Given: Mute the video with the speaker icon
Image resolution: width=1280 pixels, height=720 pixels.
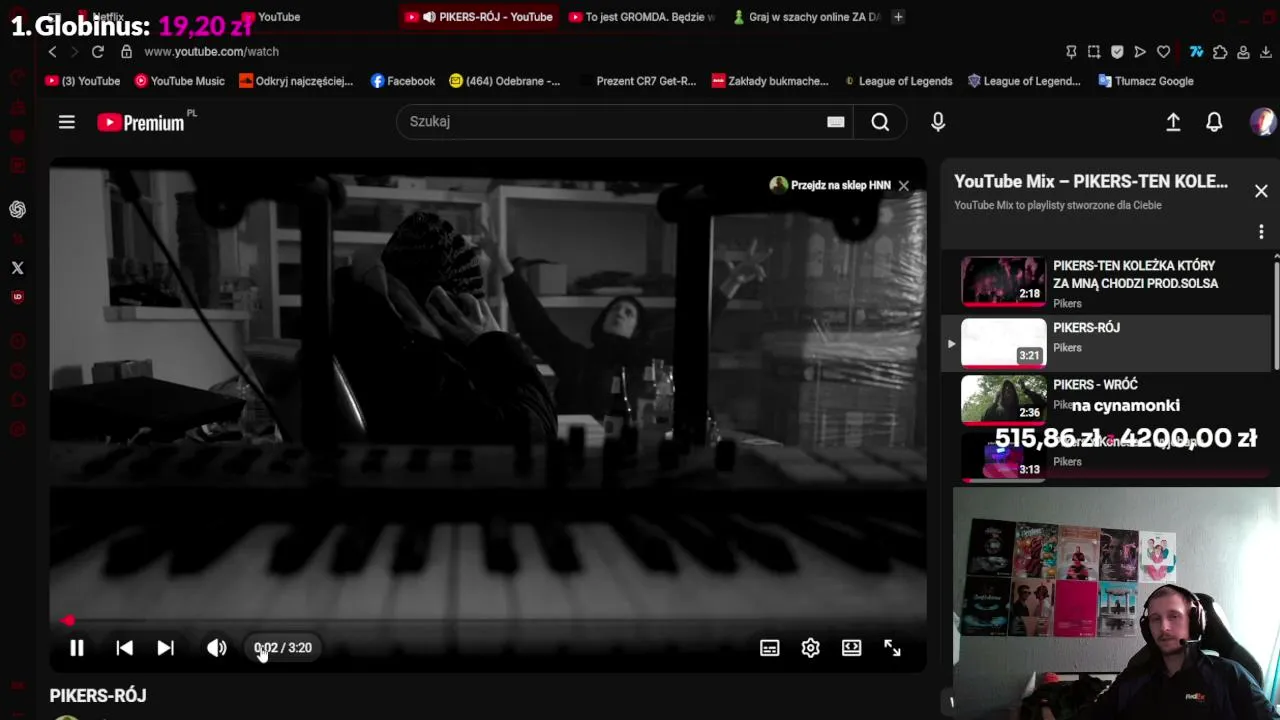Looking at the screenshot, I should point(216,648).
